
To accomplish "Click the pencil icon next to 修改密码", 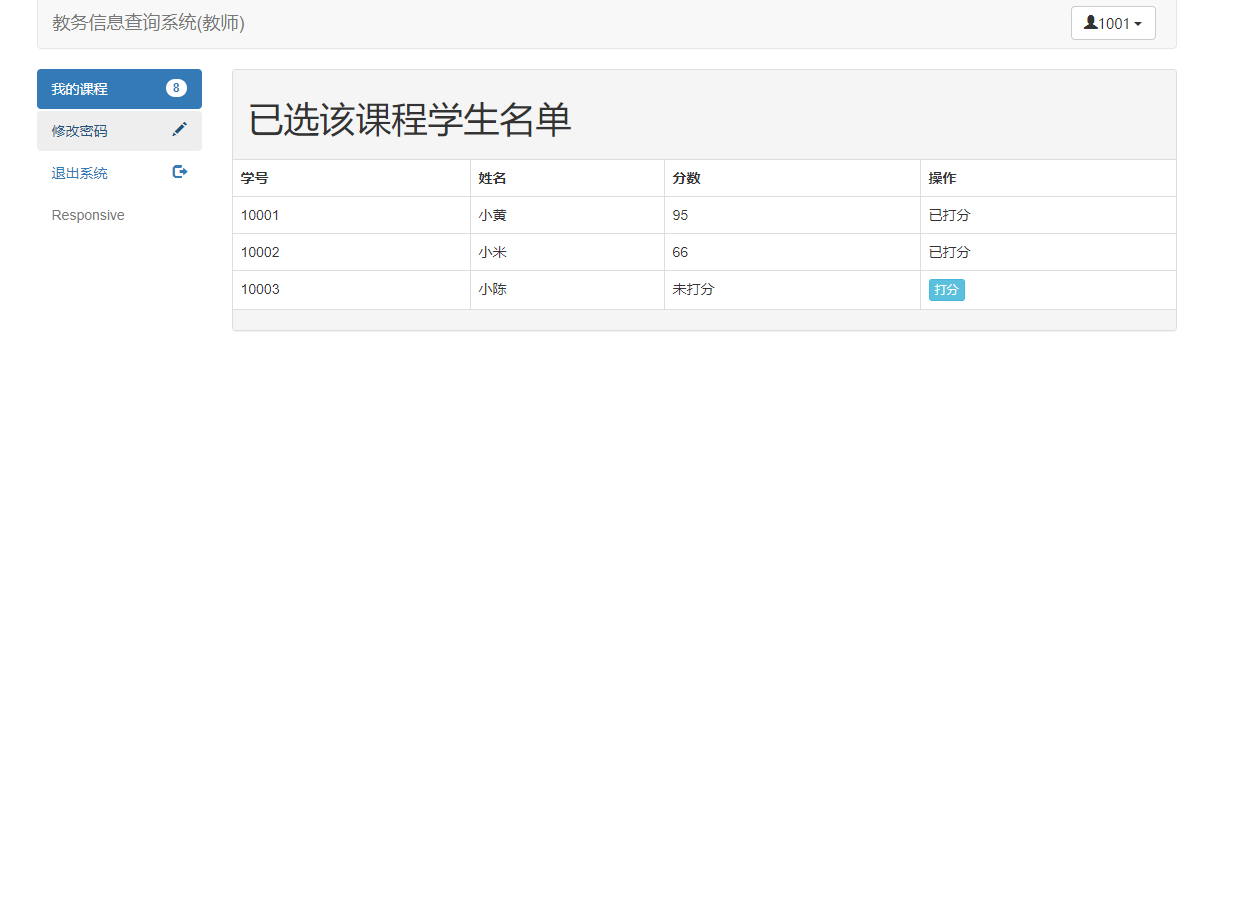I will coord(180,129).
